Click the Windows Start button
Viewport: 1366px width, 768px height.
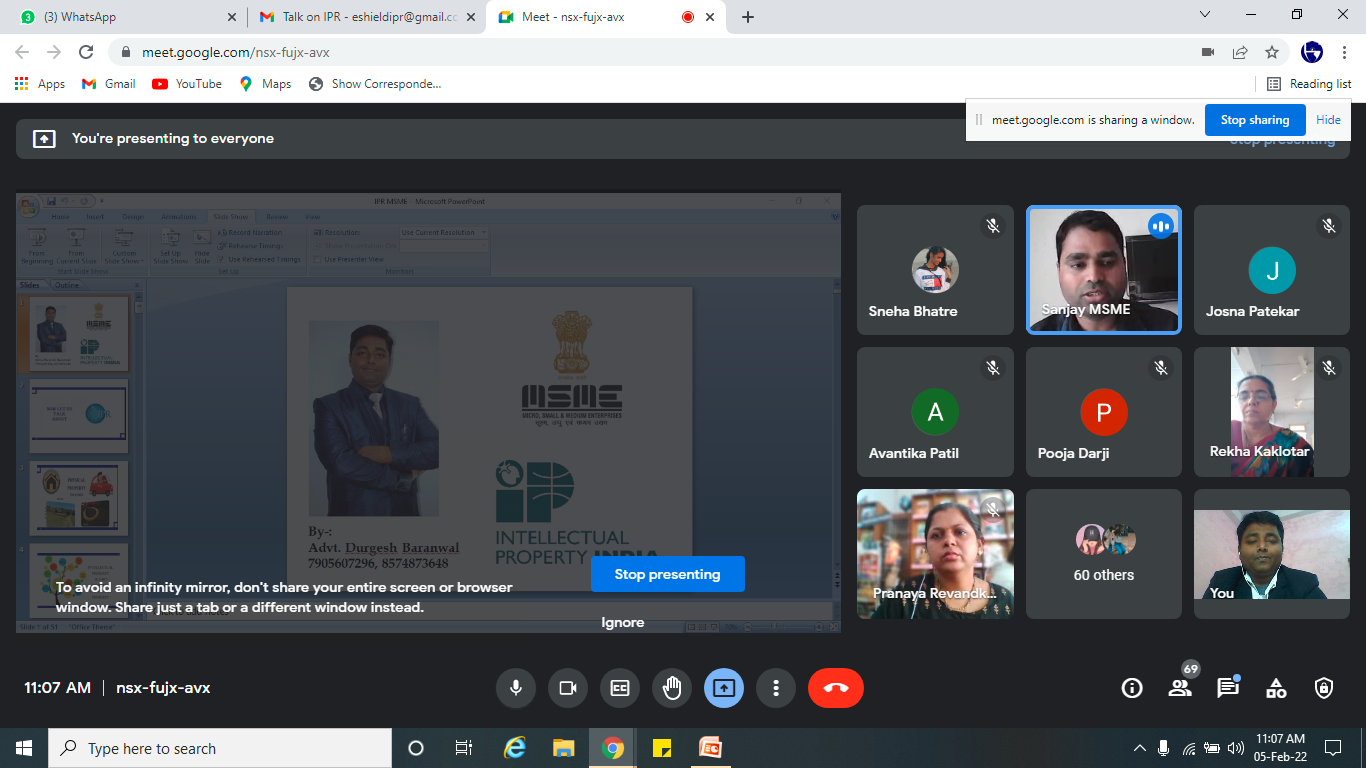[x=24, y=748]
